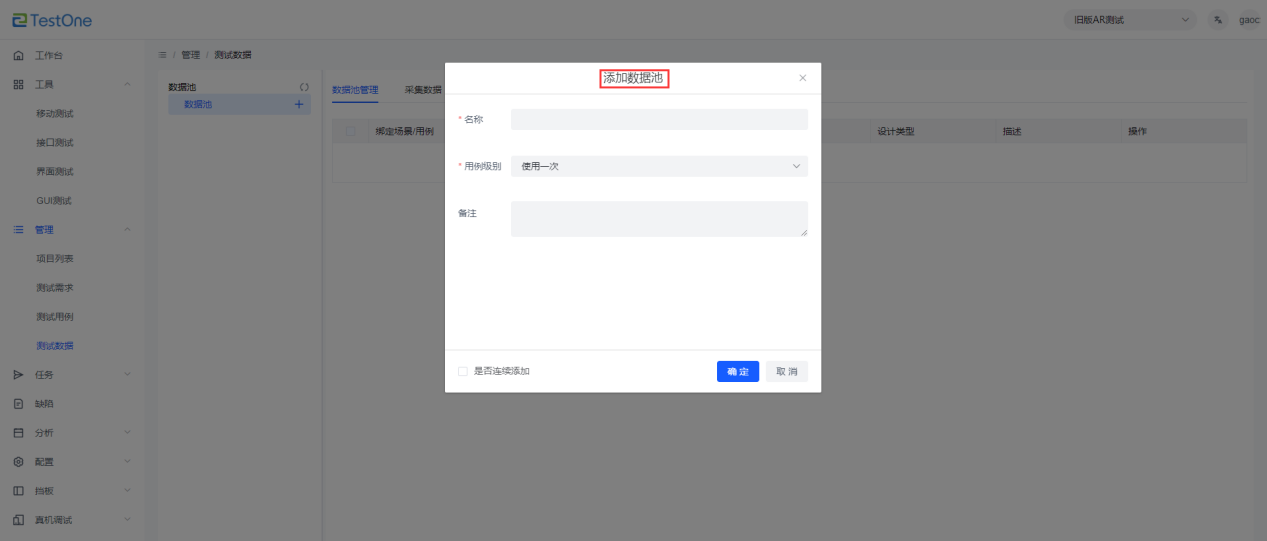Collapse the 工具 sidebar section
Image resolution: width=1267 pixels, height=541 pixels.
click(x=126, y=84)
